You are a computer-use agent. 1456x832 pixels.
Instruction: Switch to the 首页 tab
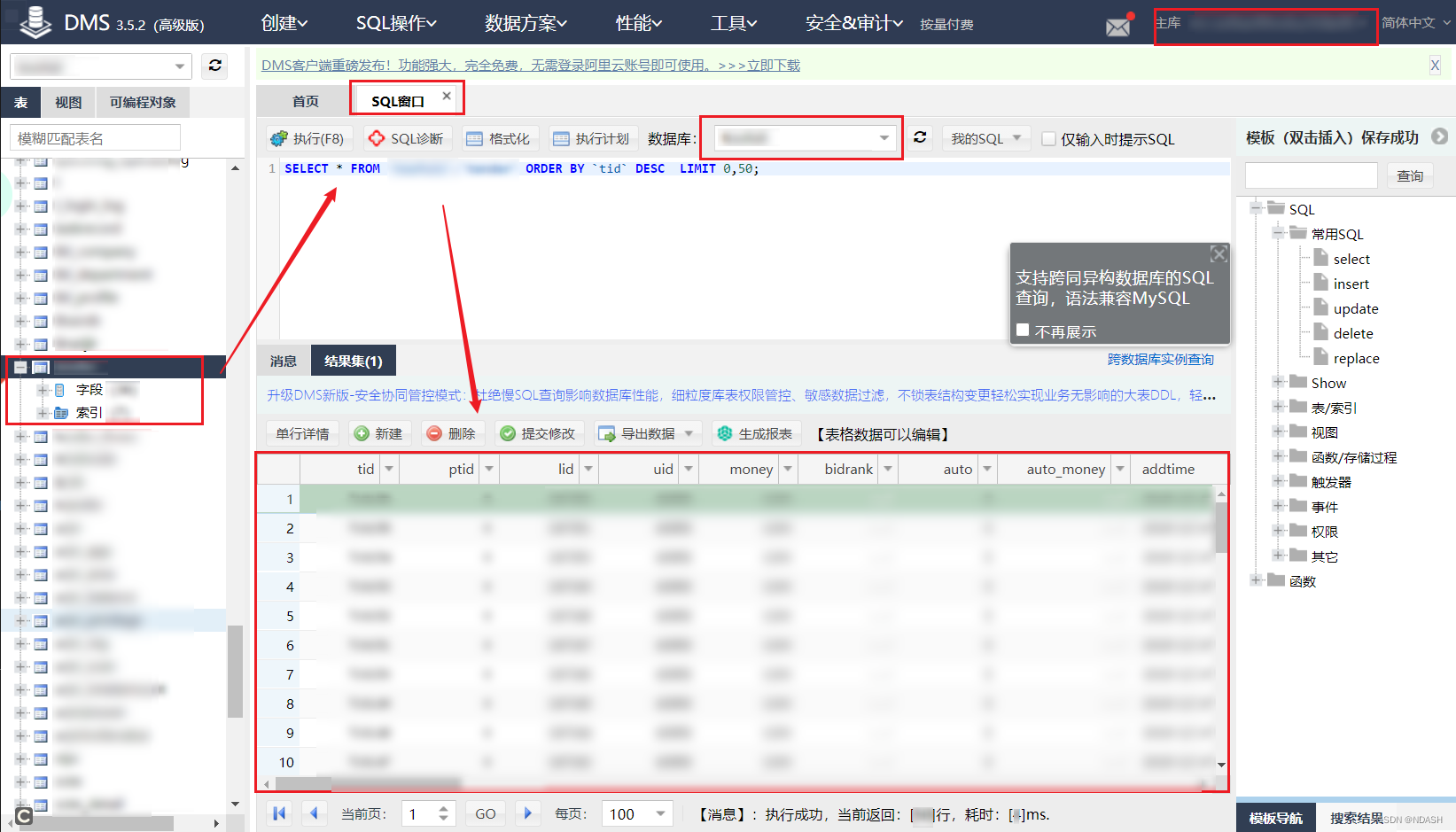306,101
